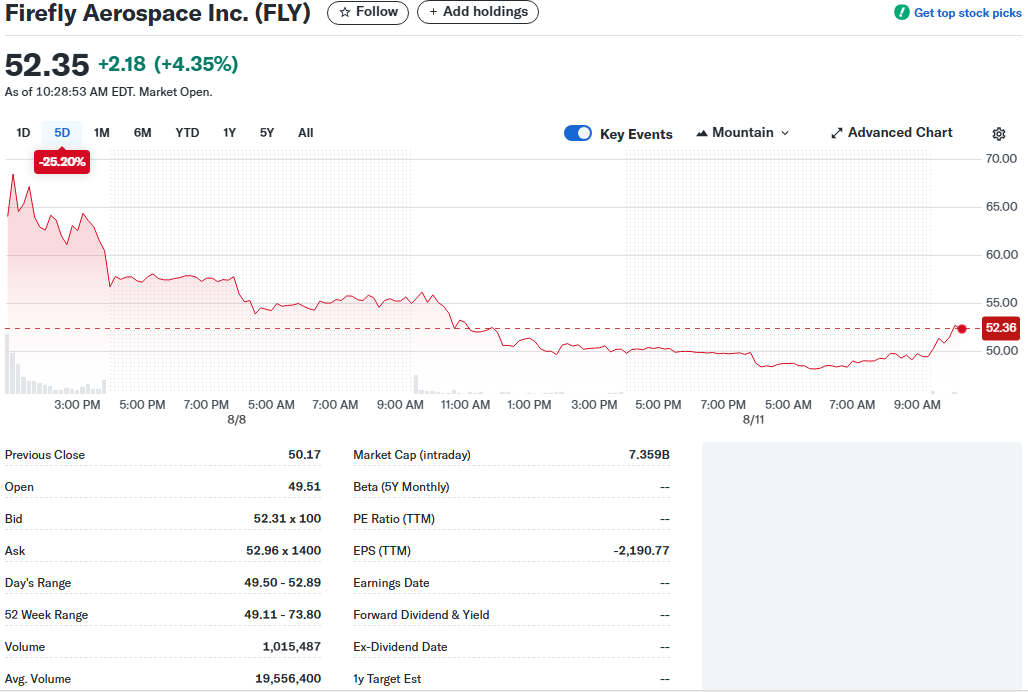The height and width of the screenshot is (692, 1028).
Task: Click the 70.00 y-axis price label
Action: click(x=1001, y=159)
